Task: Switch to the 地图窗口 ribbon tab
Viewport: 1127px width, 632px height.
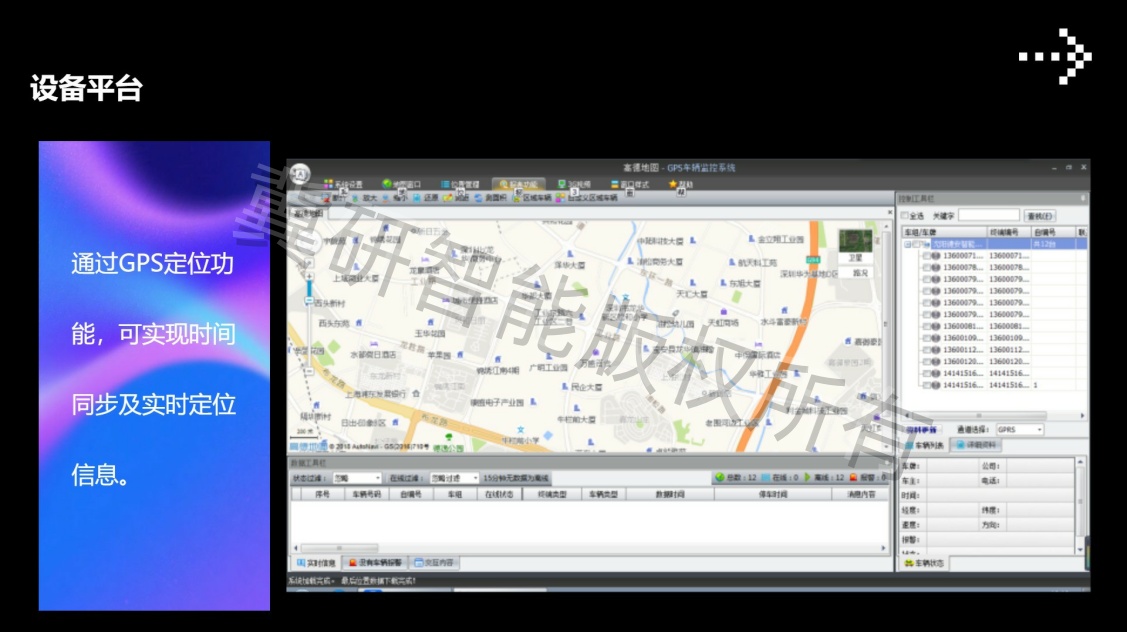Action: 402,184
